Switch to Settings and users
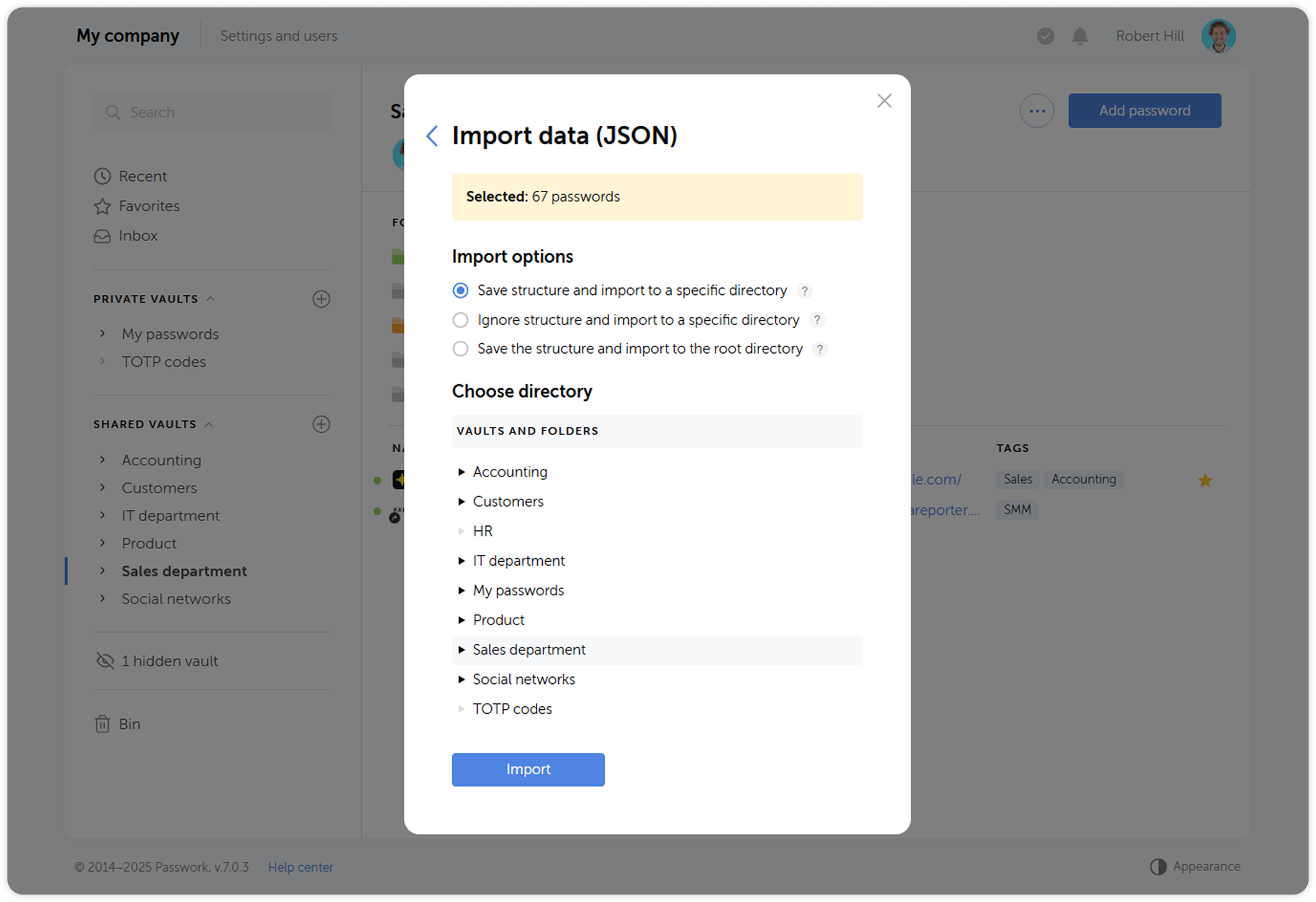Viewport: 1316px width, 902px height. coord(279,35)
